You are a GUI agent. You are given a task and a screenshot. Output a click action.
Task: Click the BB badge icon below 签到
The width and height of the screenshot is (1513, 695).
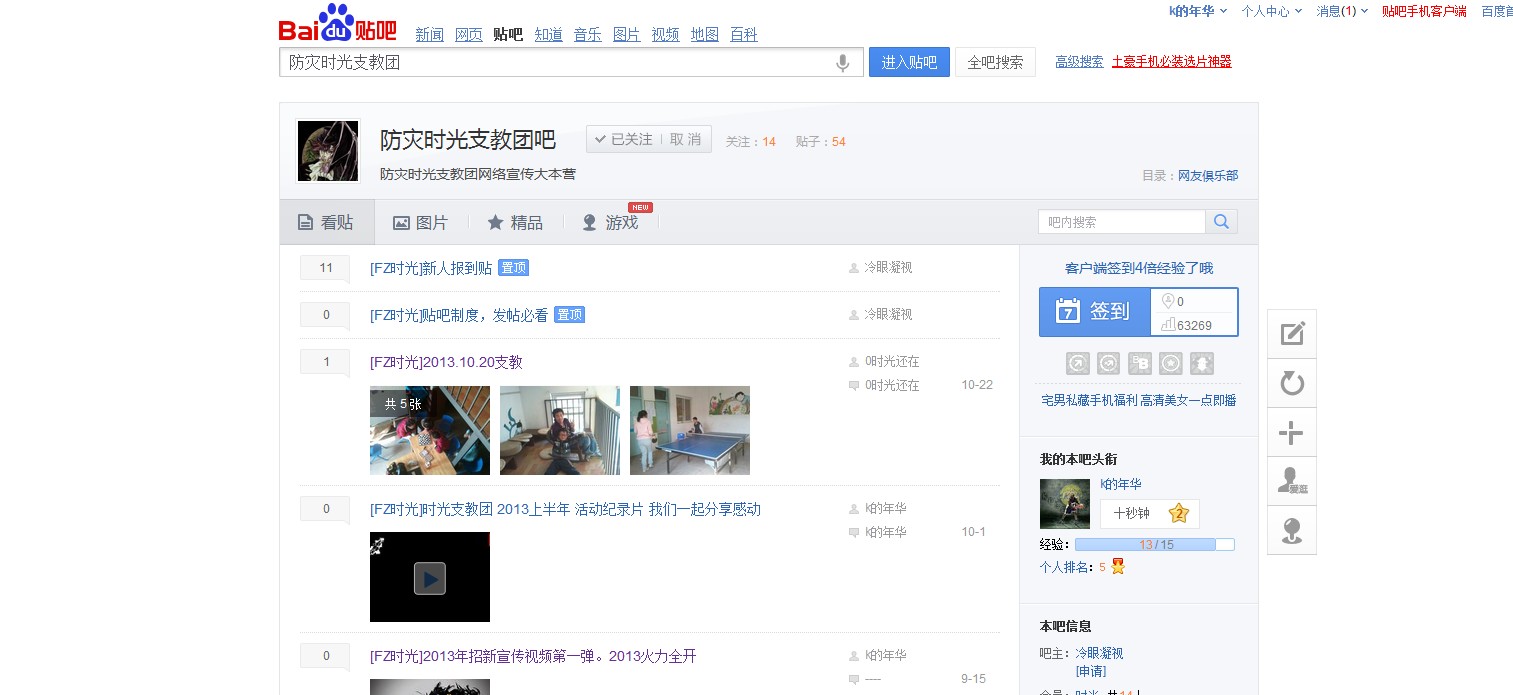click(1139, 364)
